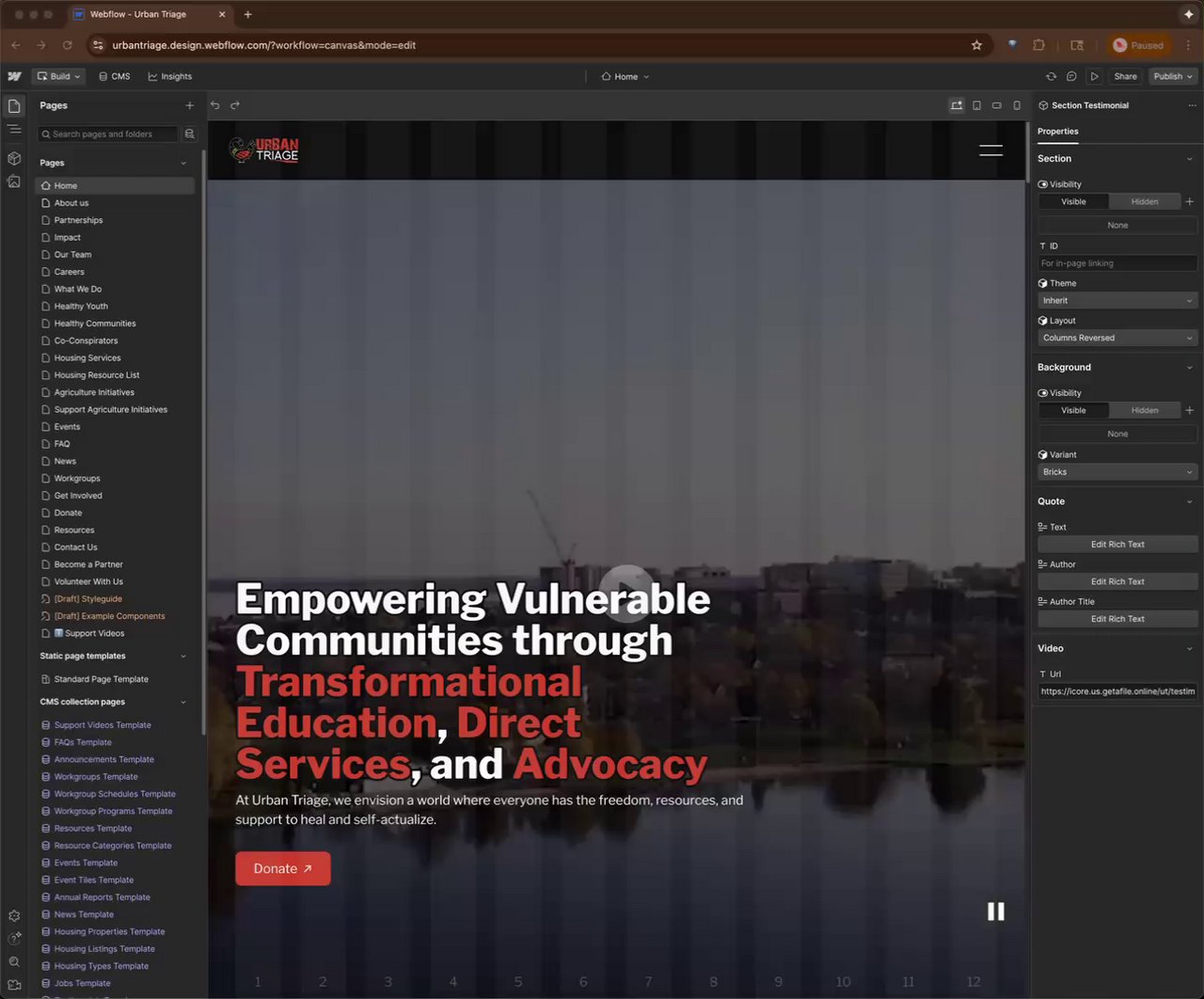Collapse the Static page templates section

(182, 657)
